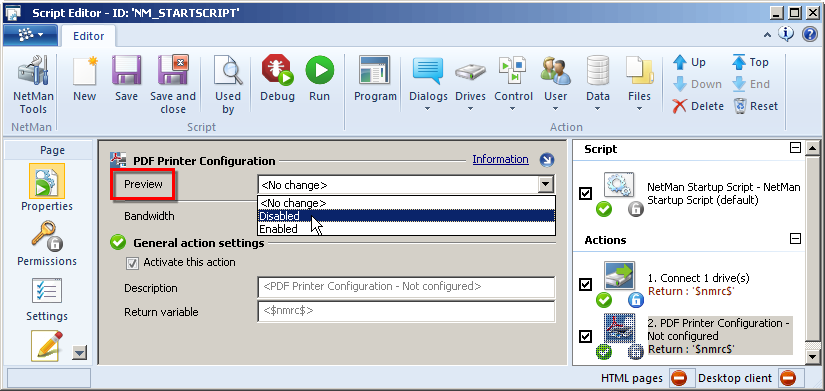This screenshot has height=391, width=825.
Task: Start Debug mode
Action: point(278,79)
